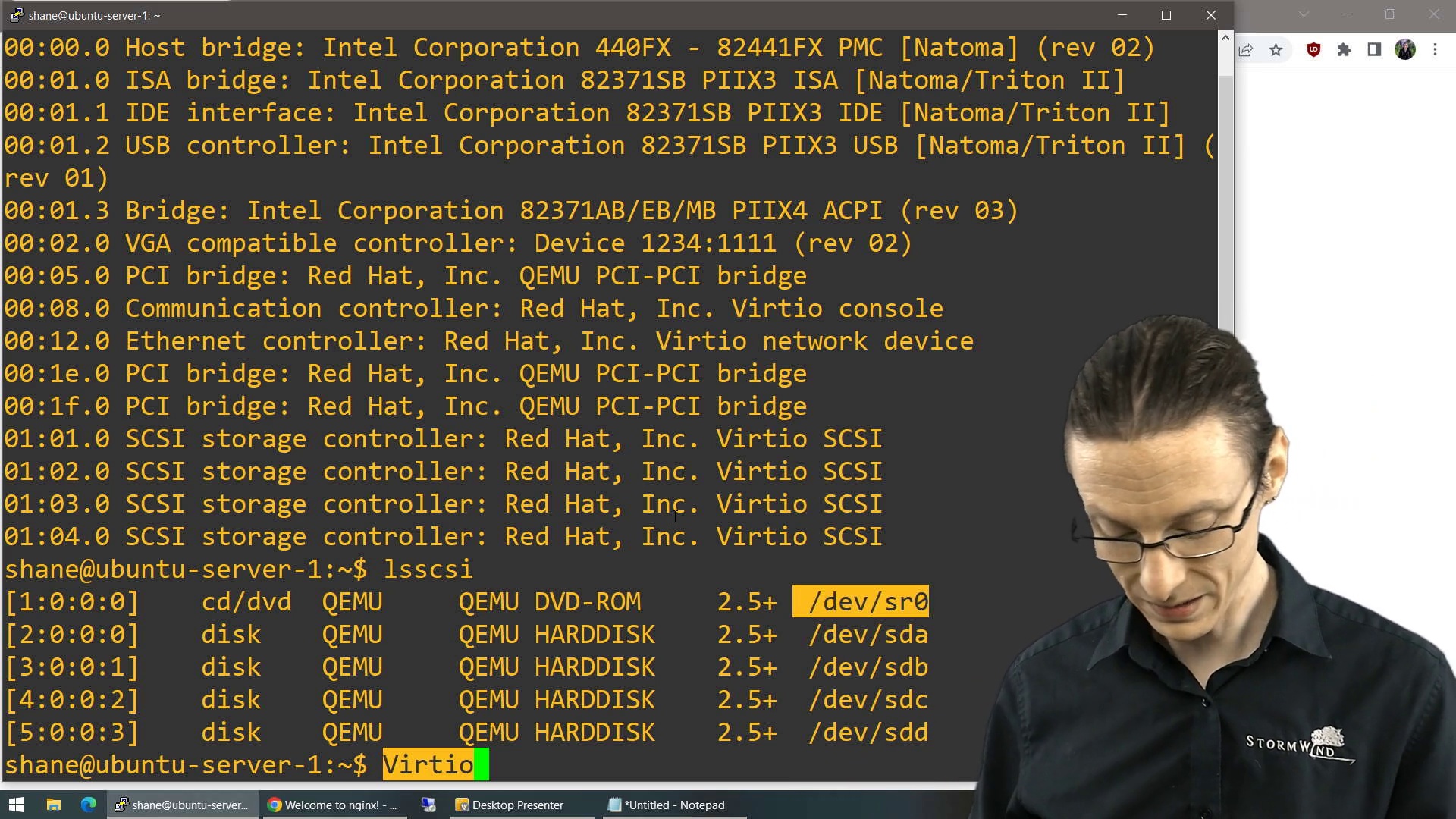Click the highlighted /dev/sr0 text
This screenshot has height=819, width=1456.
pyautogui.click(x=861, y=601)
